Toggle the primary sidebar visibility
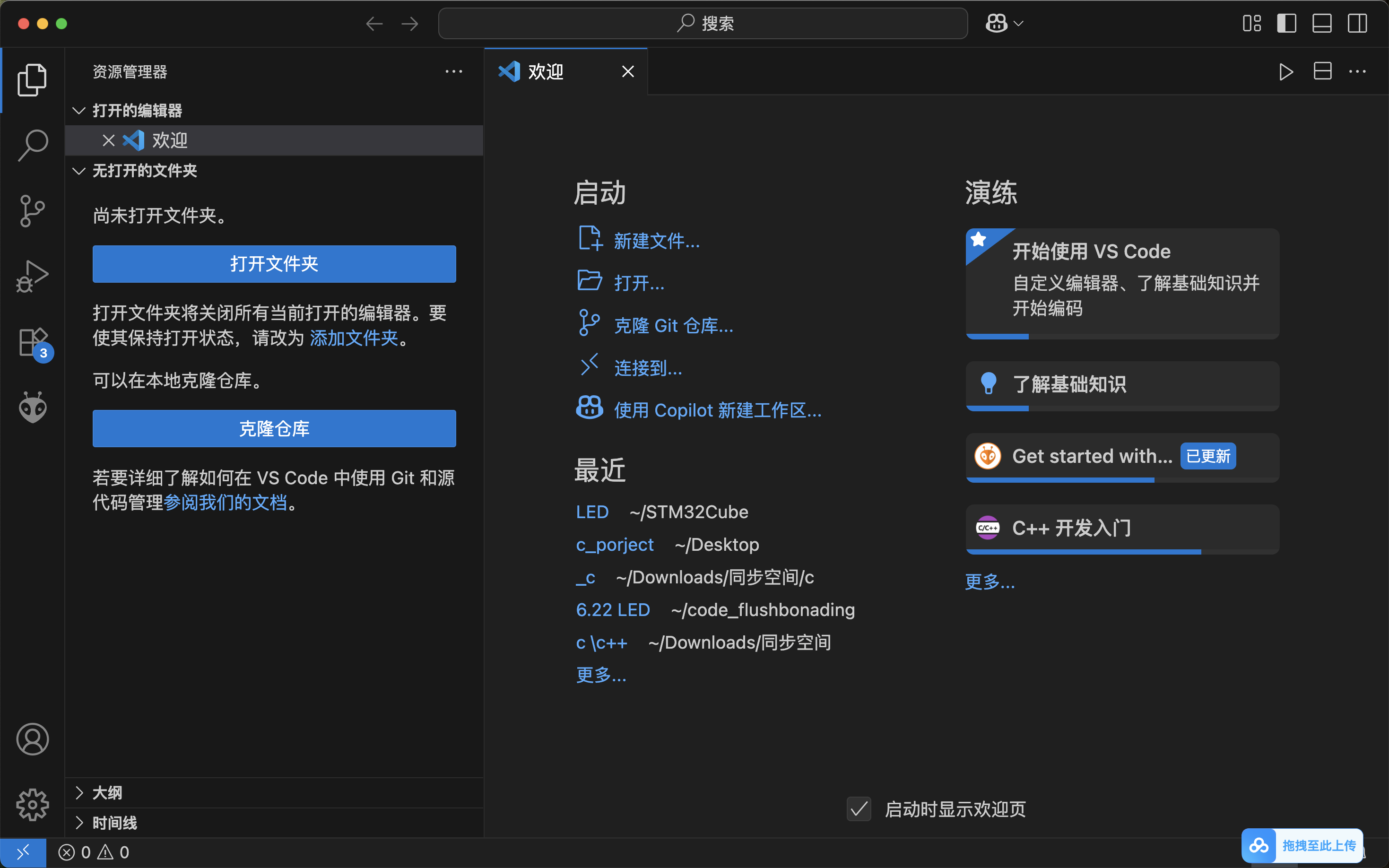 [1287, 24]
